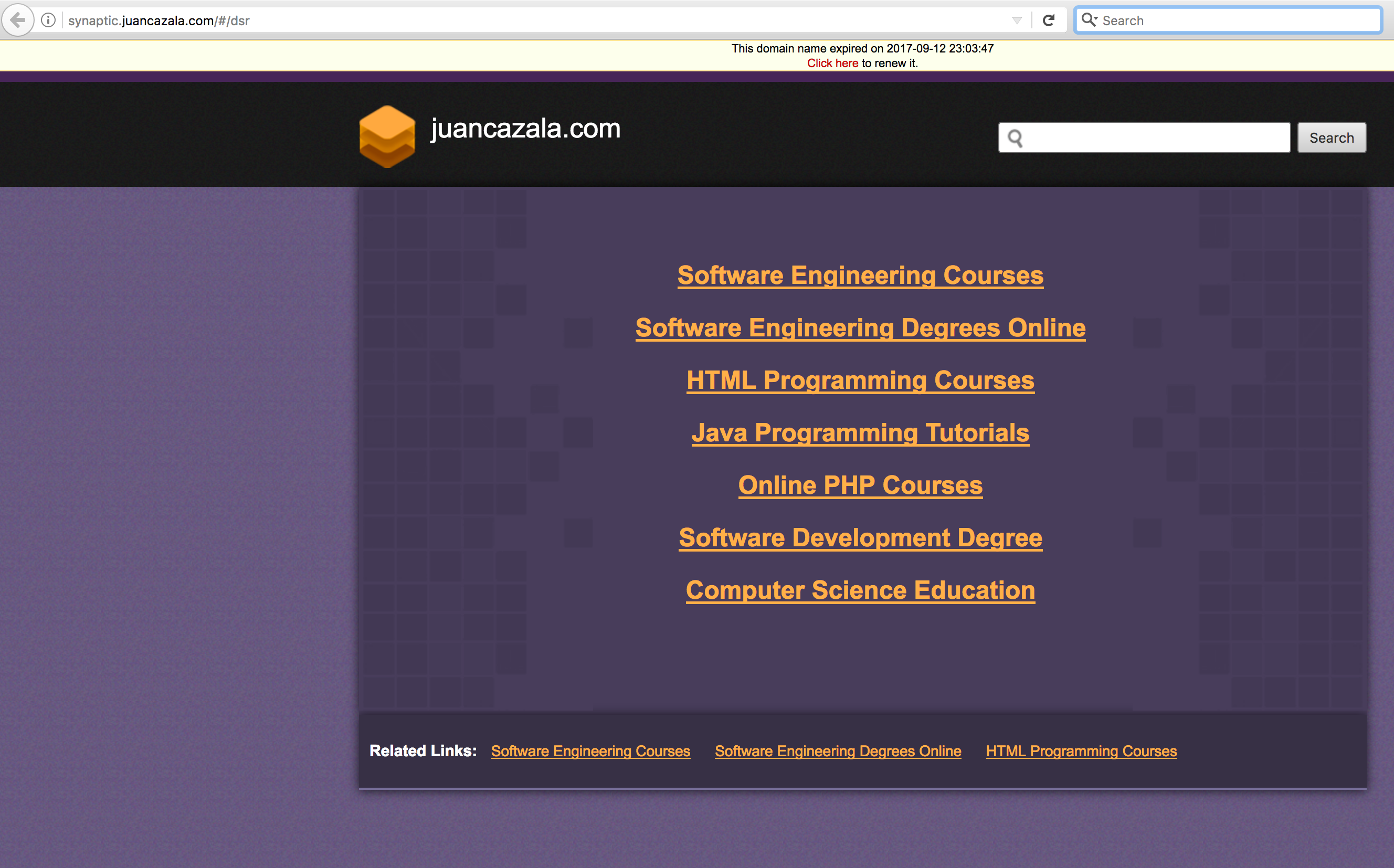The width and height of the screenshot is (1394, 868).
Task: Open Software Development Degree link
Action: point(860,538)
